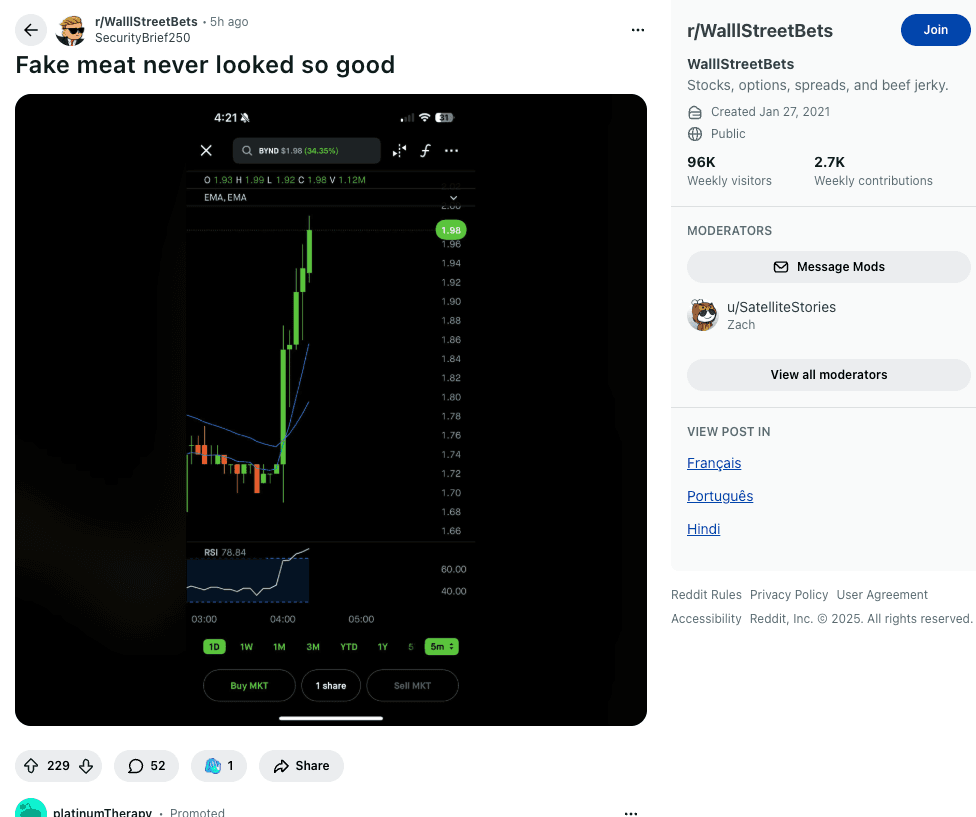Open the Privacy Policy page
This screenshot has width=976, height=817.
[x=789, y=595]
